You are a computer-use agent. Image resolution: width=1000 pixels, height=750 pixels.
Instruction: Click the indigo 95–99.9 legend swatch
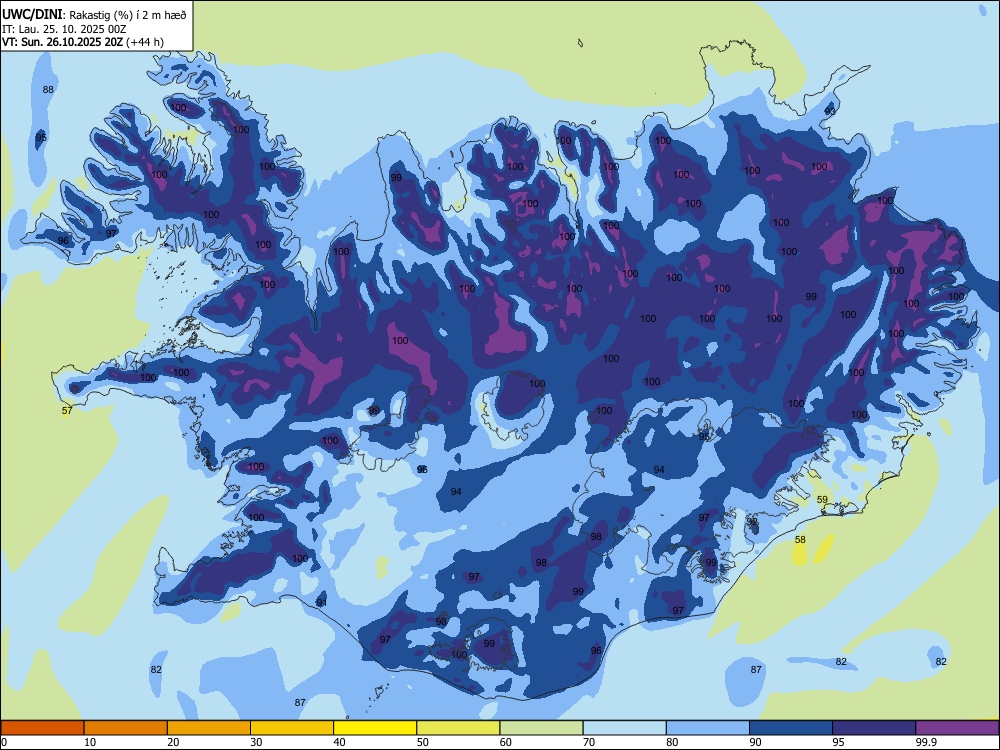(x=874, y=728)
